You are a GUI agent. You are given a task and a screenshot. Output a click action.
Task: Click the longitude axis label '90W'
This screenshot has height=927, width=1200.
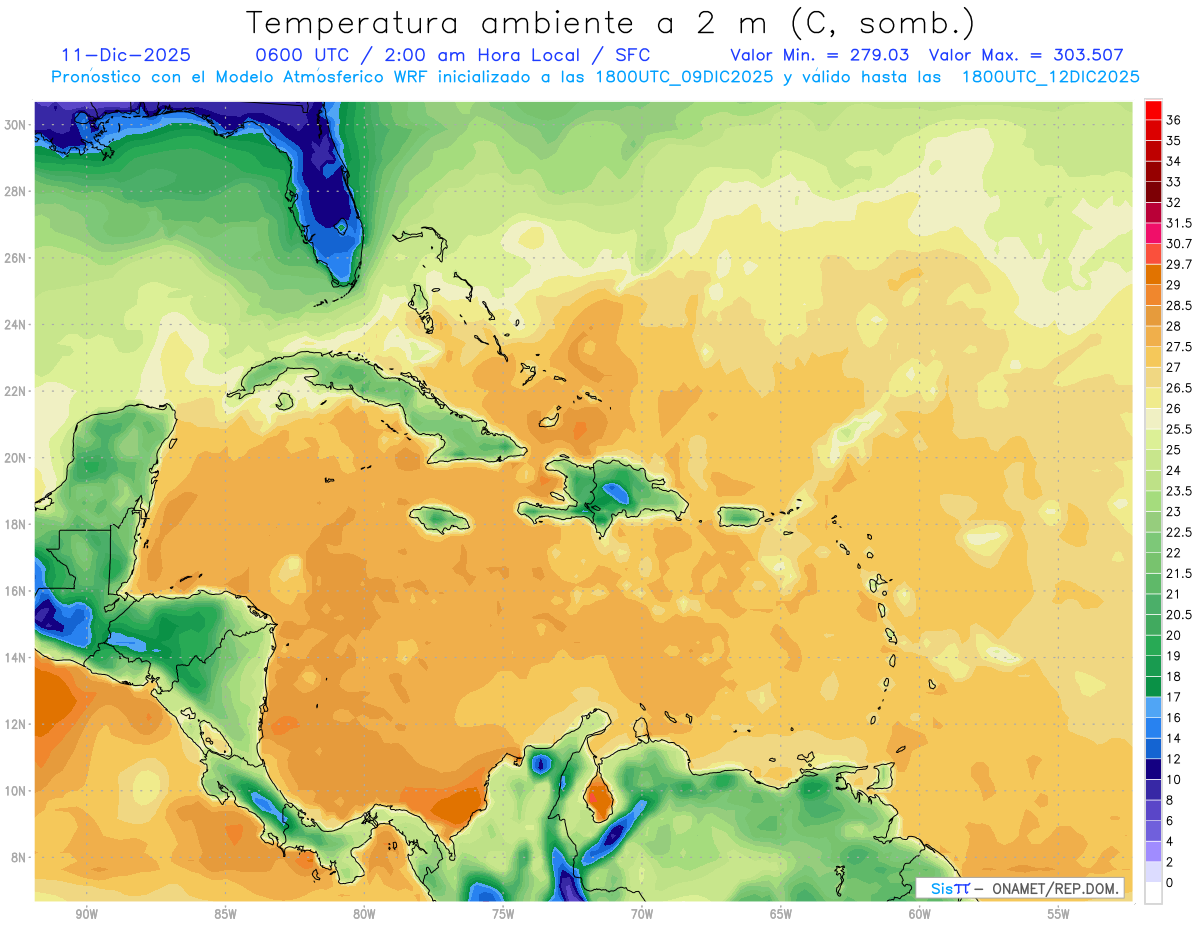[x=86, y=915]
